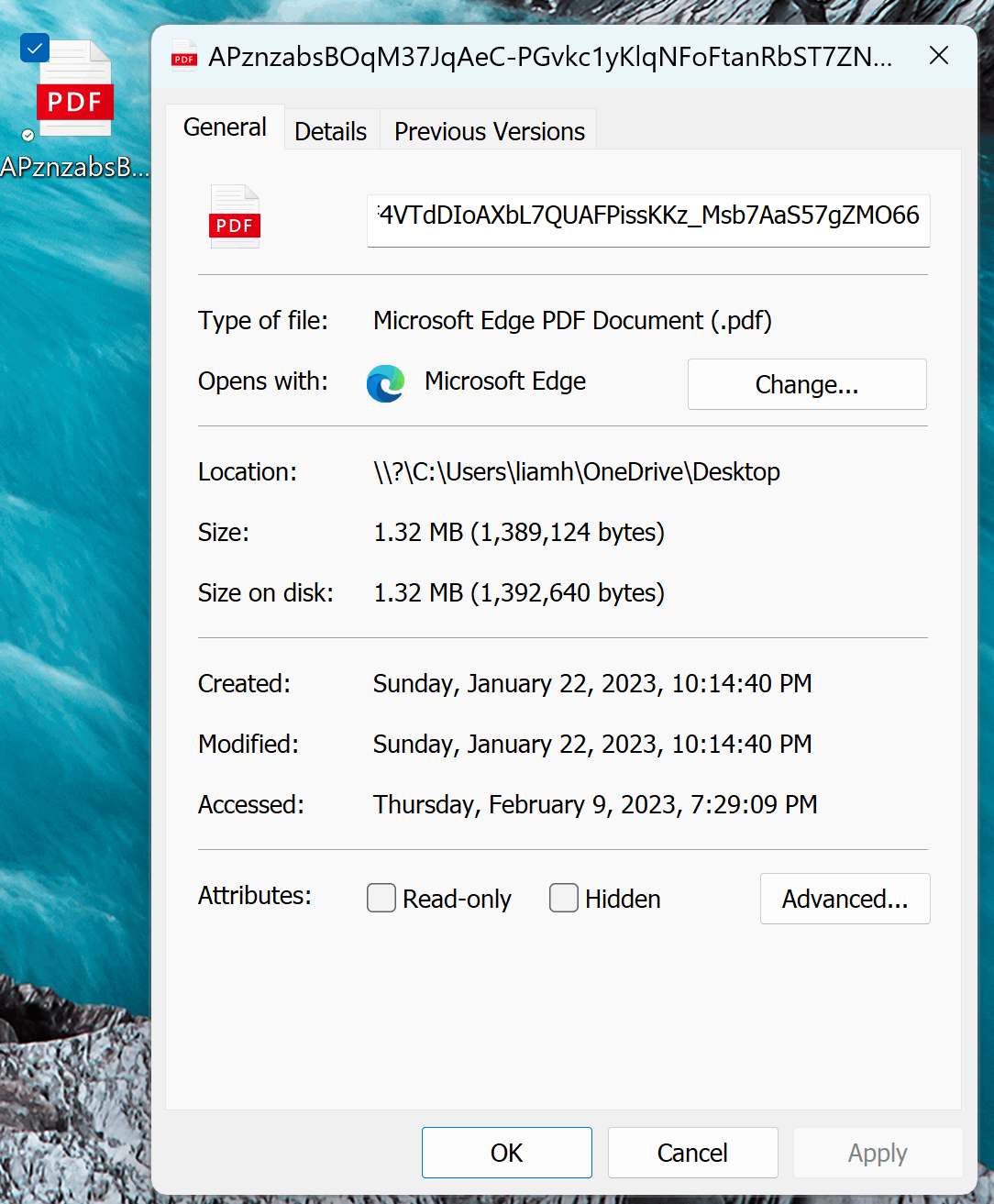
Task: Click the Apply button
Action: [878, 1153]
